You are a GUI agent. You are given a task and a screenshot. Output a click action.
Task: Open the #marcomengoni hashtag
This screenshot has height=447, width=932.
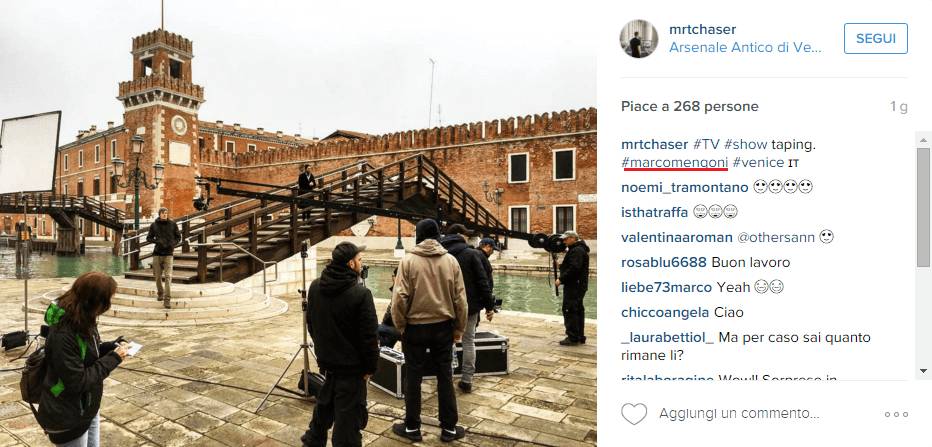(675, 162)
